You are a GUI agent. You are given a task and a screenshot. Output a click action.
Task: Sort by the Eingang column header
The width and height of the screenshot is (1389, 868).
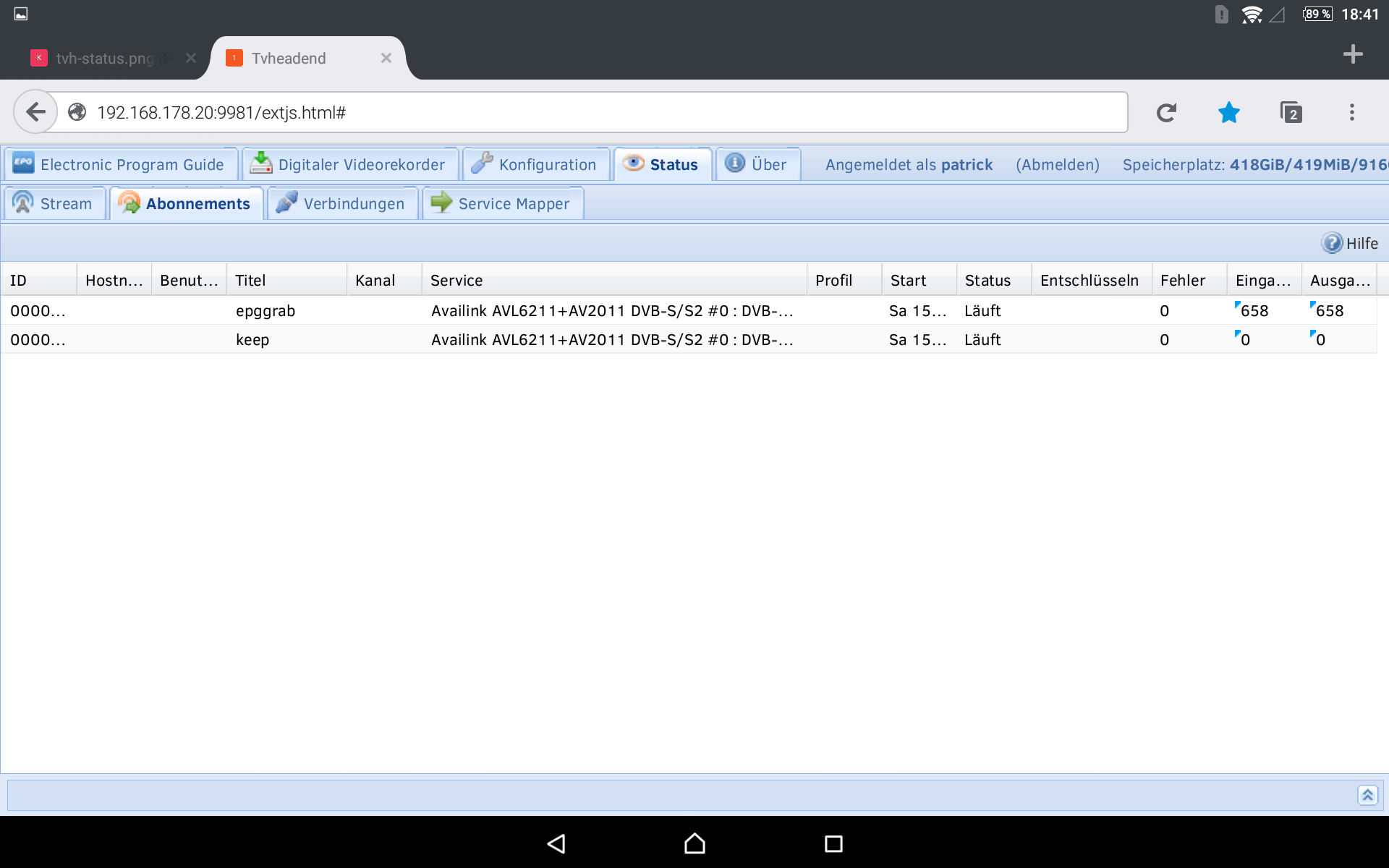[1265, 280]
